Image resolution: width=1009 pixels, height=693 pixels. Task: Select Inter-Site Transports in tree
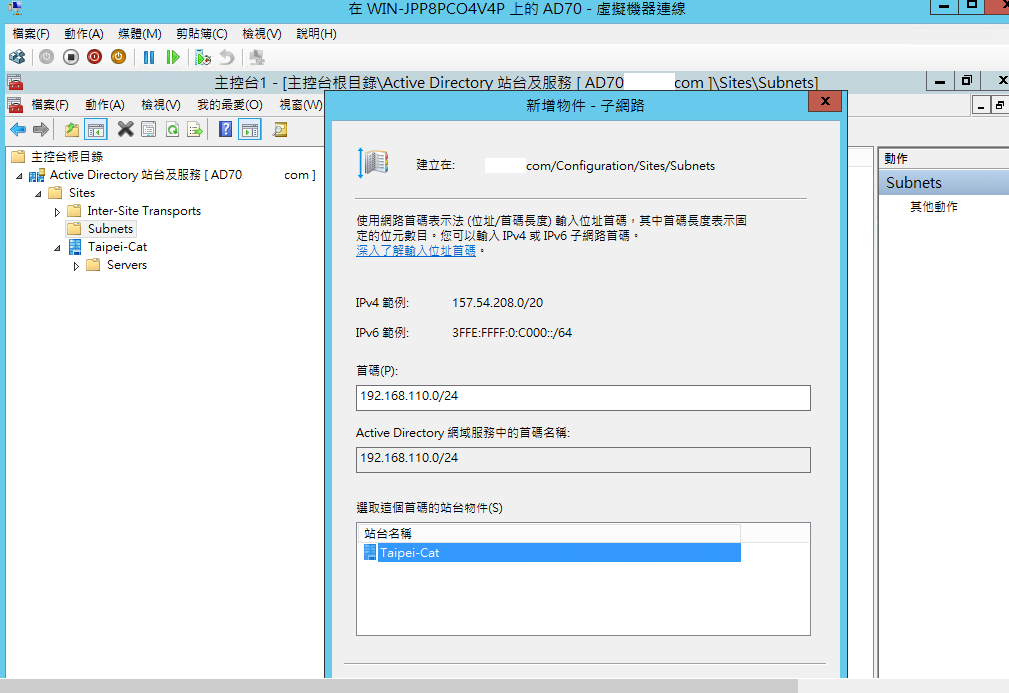tap(144, 210)
